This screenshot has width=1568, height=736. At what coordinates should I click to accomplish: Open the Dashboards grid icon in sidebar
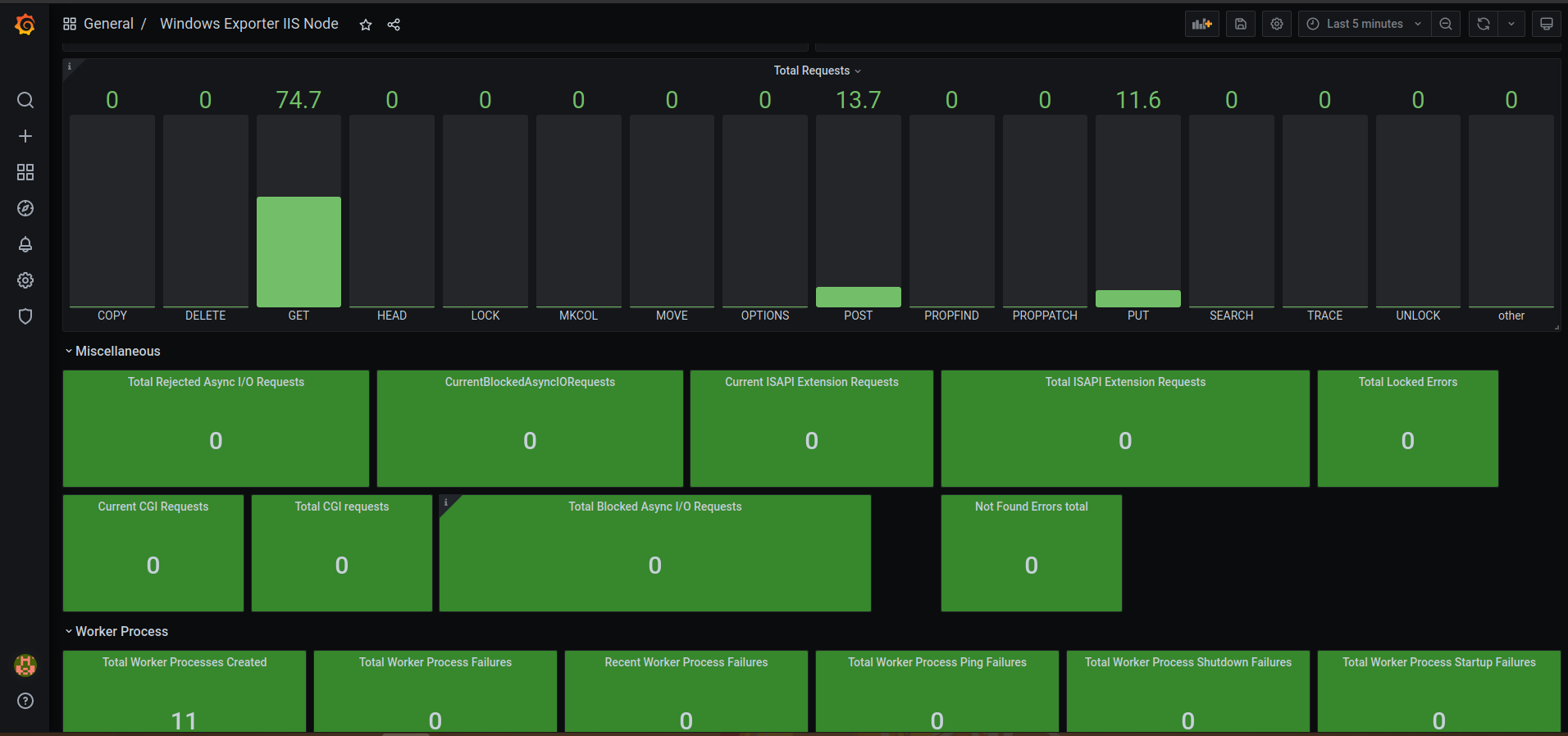pyautogui.click(x=25, y=172)
